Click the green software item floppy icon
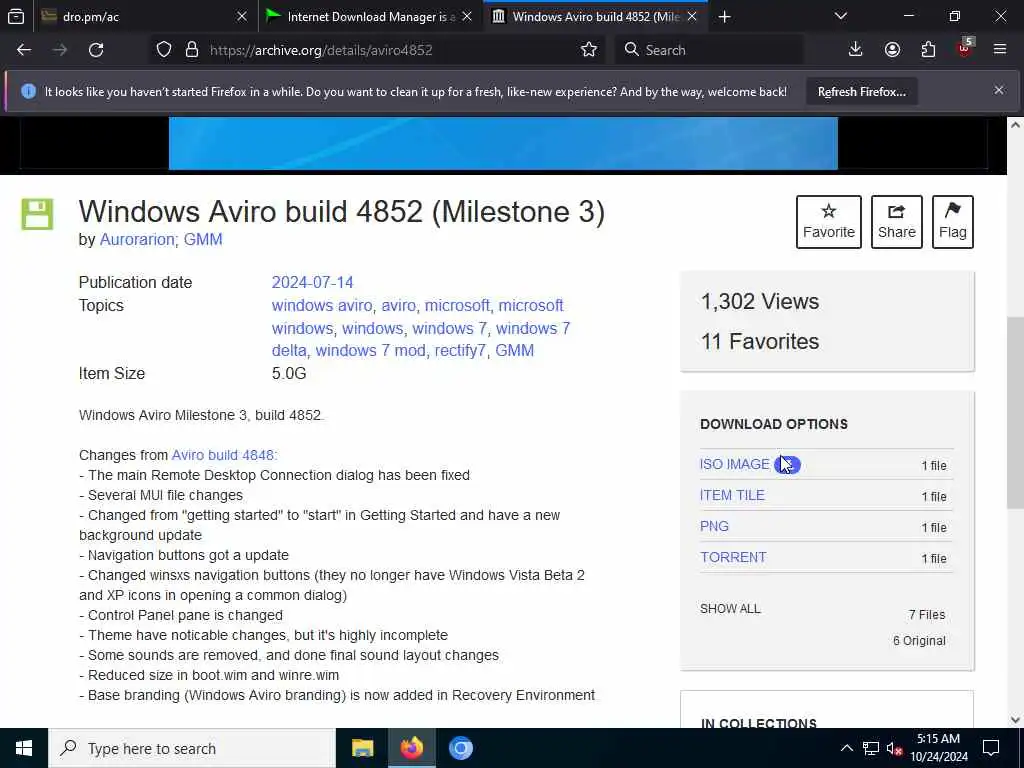Image resolution: width=1024 pixels, height=768 pixels. 37,214
